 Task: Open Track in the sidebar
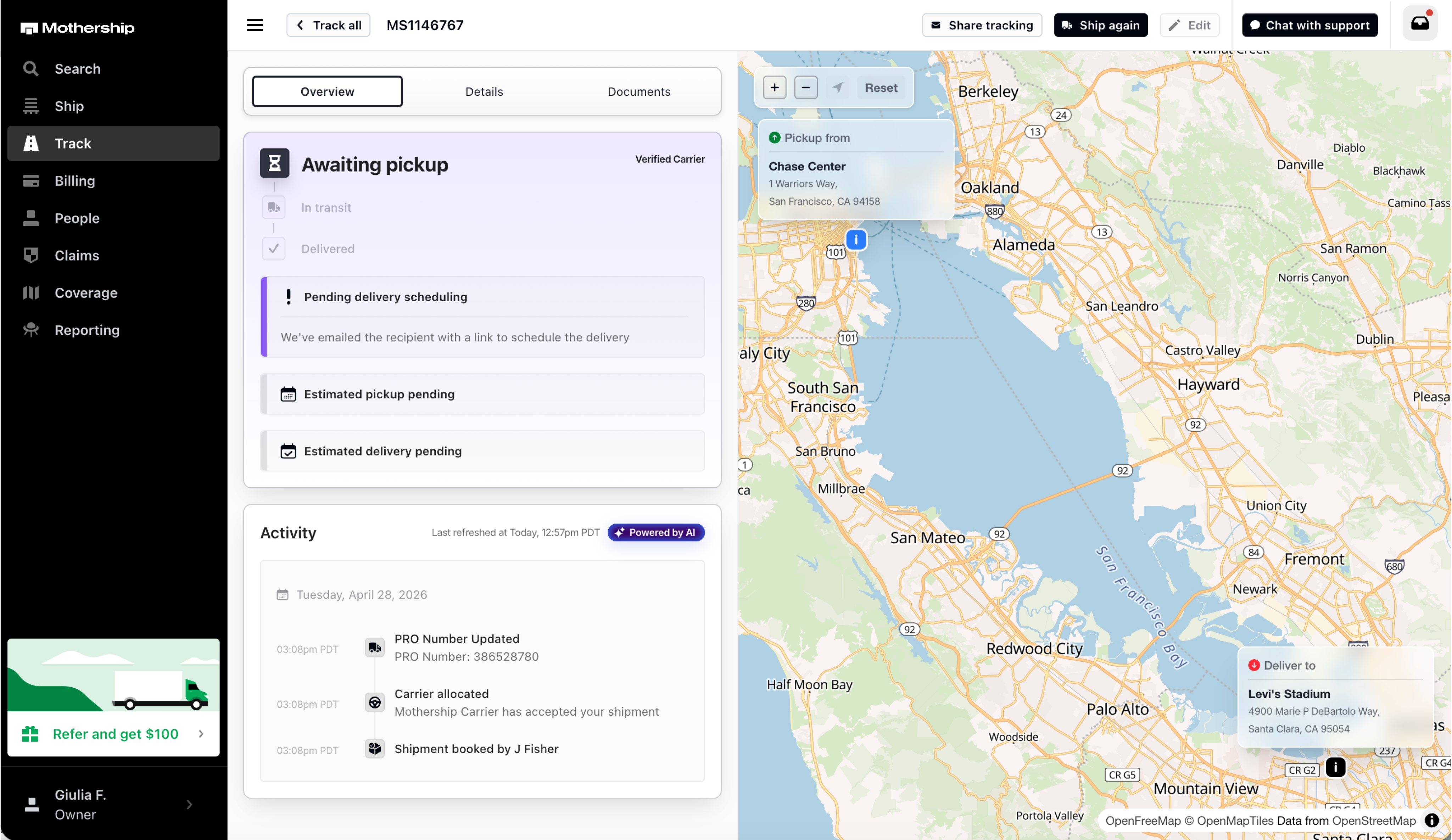pos(113,144)
